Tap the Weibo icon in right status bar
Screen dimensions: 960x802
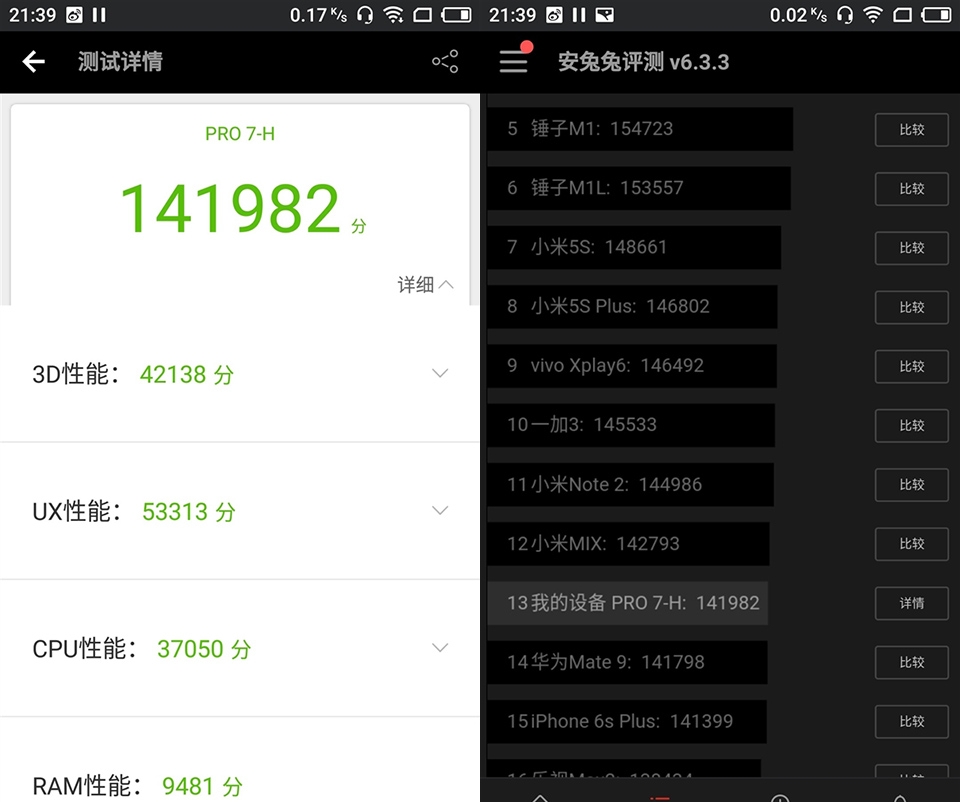[x=554, y=15]
